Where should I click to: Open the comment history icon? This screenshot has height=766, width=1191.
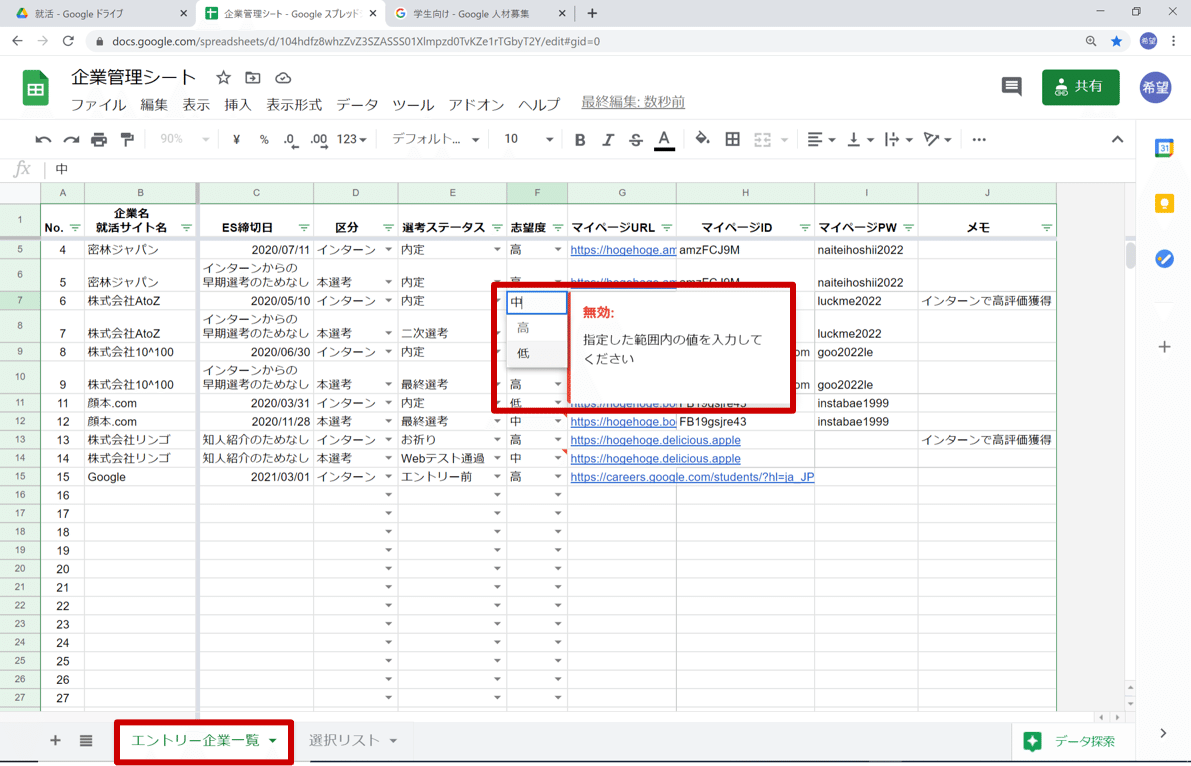[1011, 87]
